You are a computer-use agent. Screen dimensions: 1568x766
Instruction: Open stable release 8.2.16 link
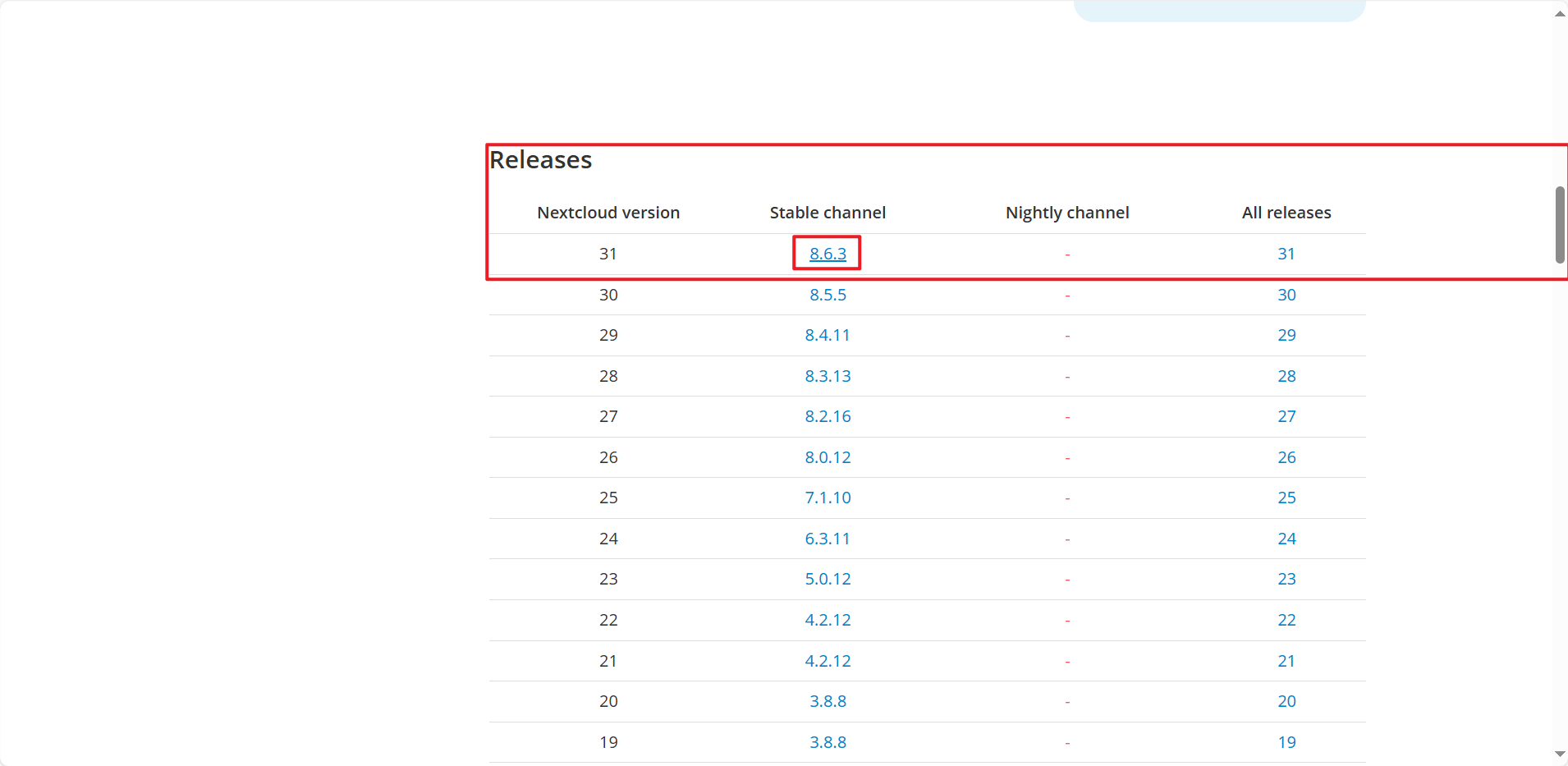click(x=828, y=416)
